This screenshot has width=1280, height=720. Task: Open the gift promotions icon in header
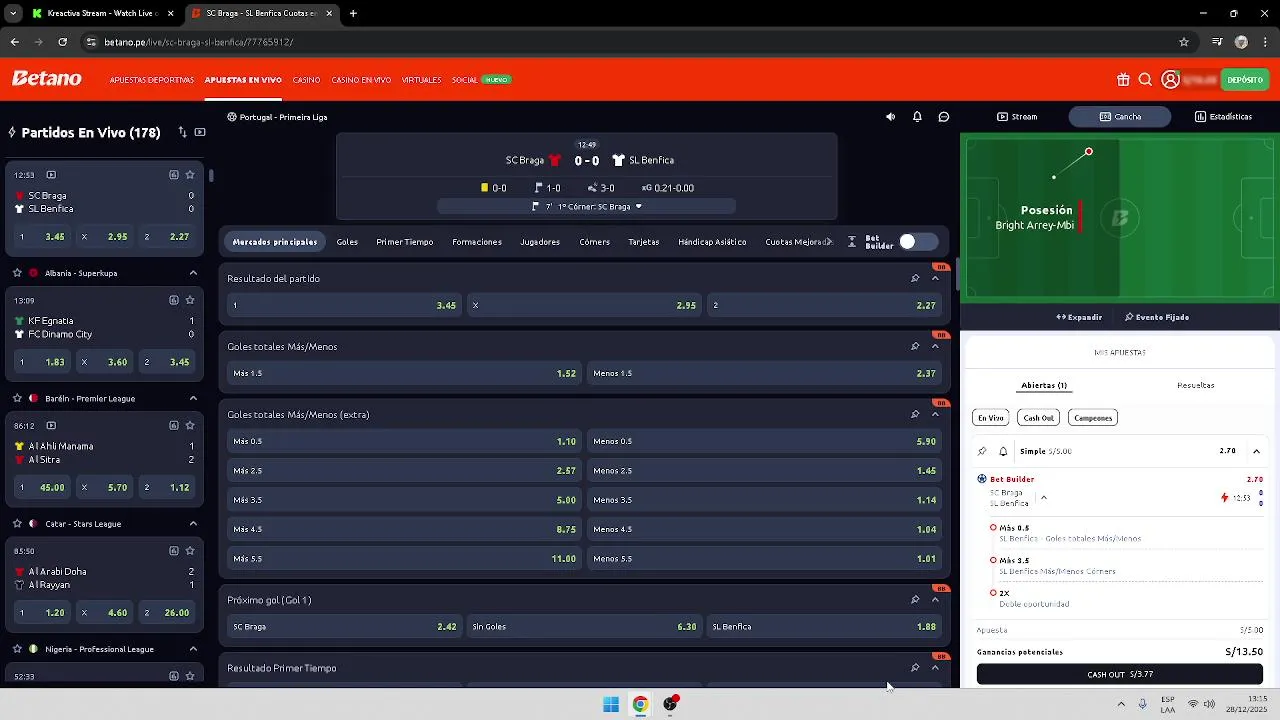(x=1123, y=80)
